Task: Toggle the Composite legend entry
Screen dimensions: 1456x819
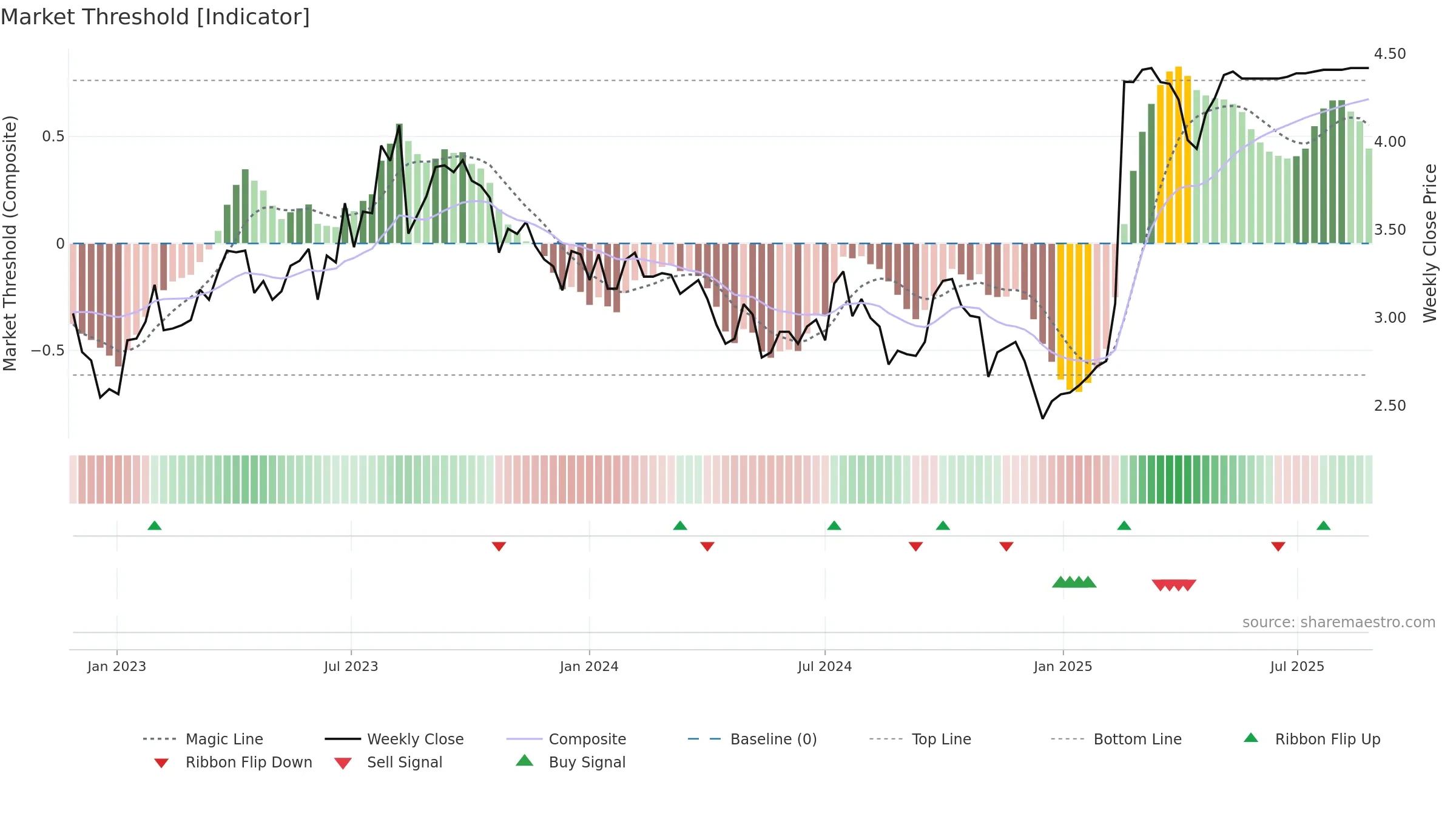Action: click(566, 739)
